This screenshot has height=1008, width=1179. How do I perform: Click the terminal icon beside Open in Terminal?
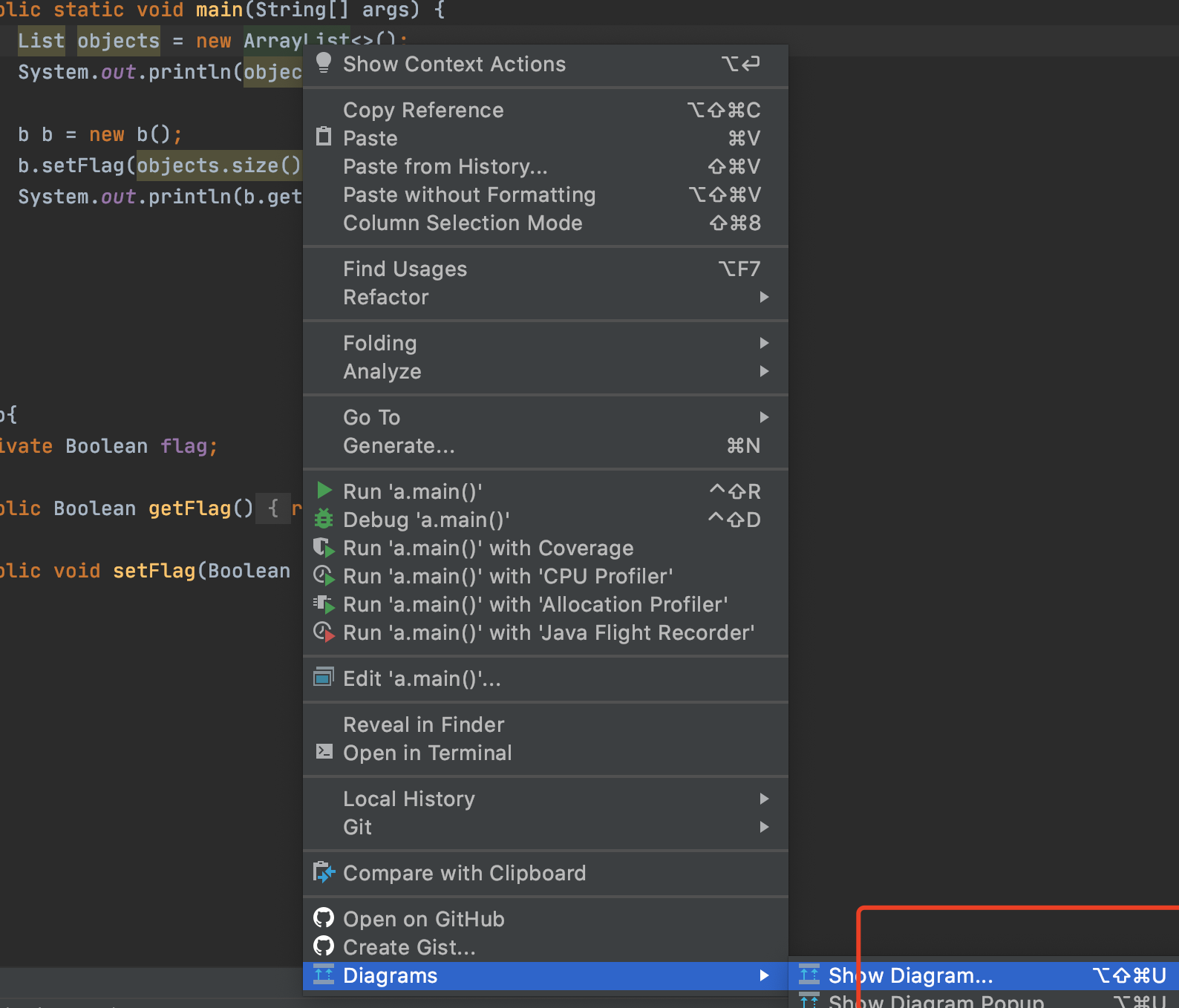pos(324,751)
